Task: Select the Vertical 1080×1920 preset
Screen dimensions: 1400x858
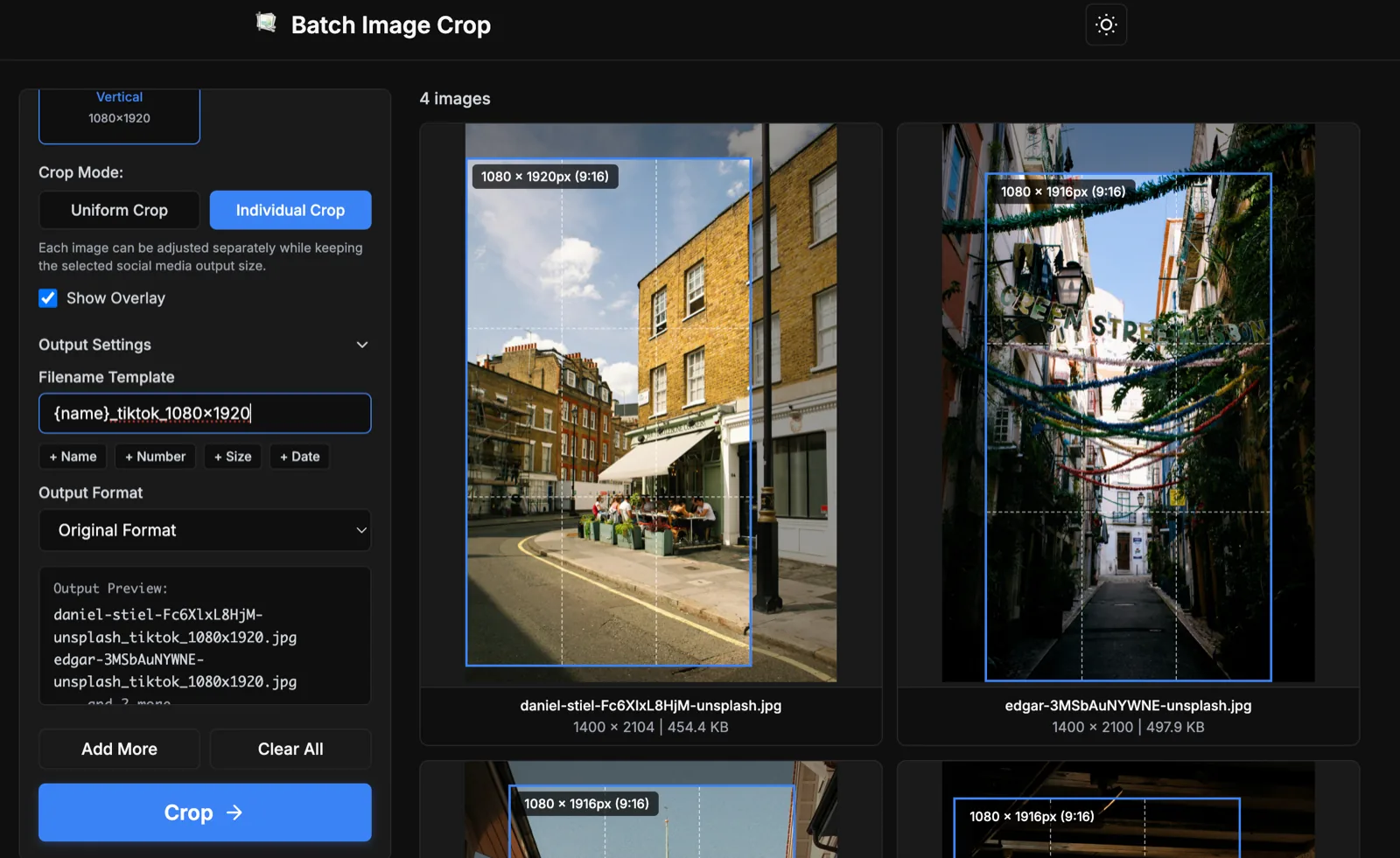Action: [119, 115]
